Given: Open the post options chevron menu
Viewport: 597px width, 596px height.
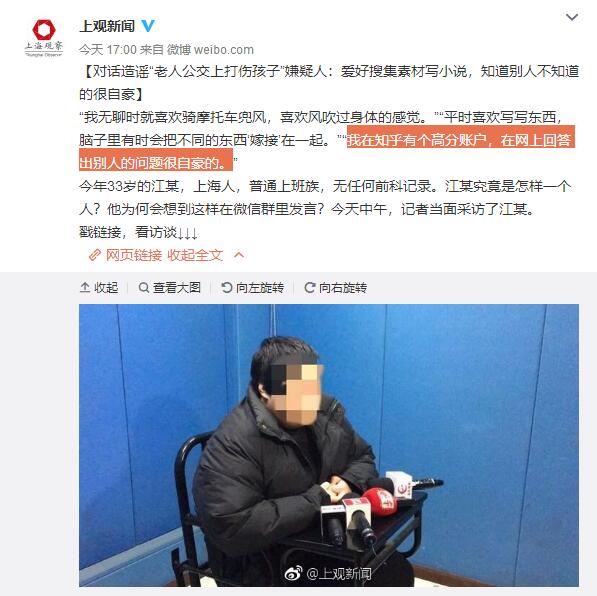Looking at the screenshot, I should tap(572, 17).
